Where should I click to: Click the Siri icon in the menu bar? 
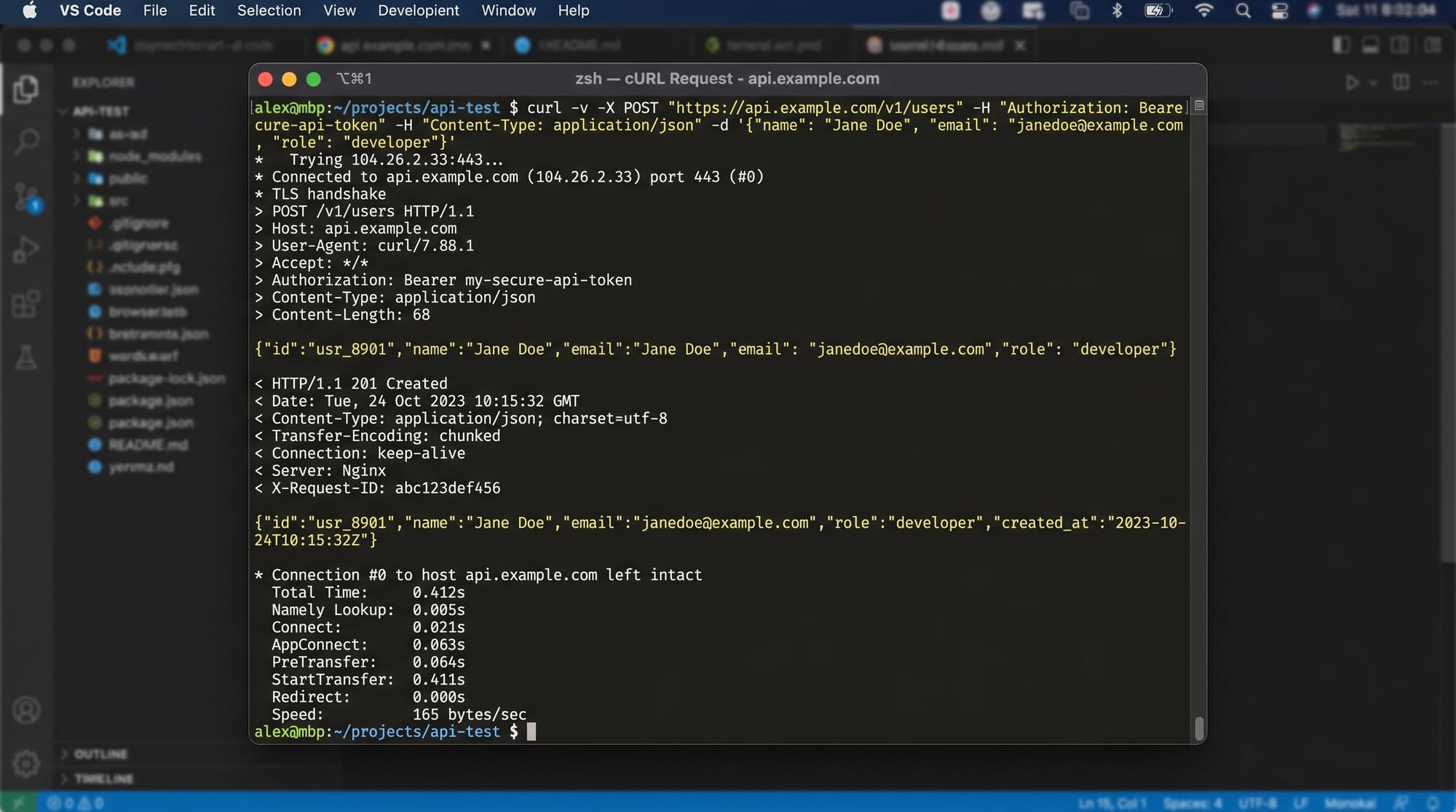click(1313, 11)
